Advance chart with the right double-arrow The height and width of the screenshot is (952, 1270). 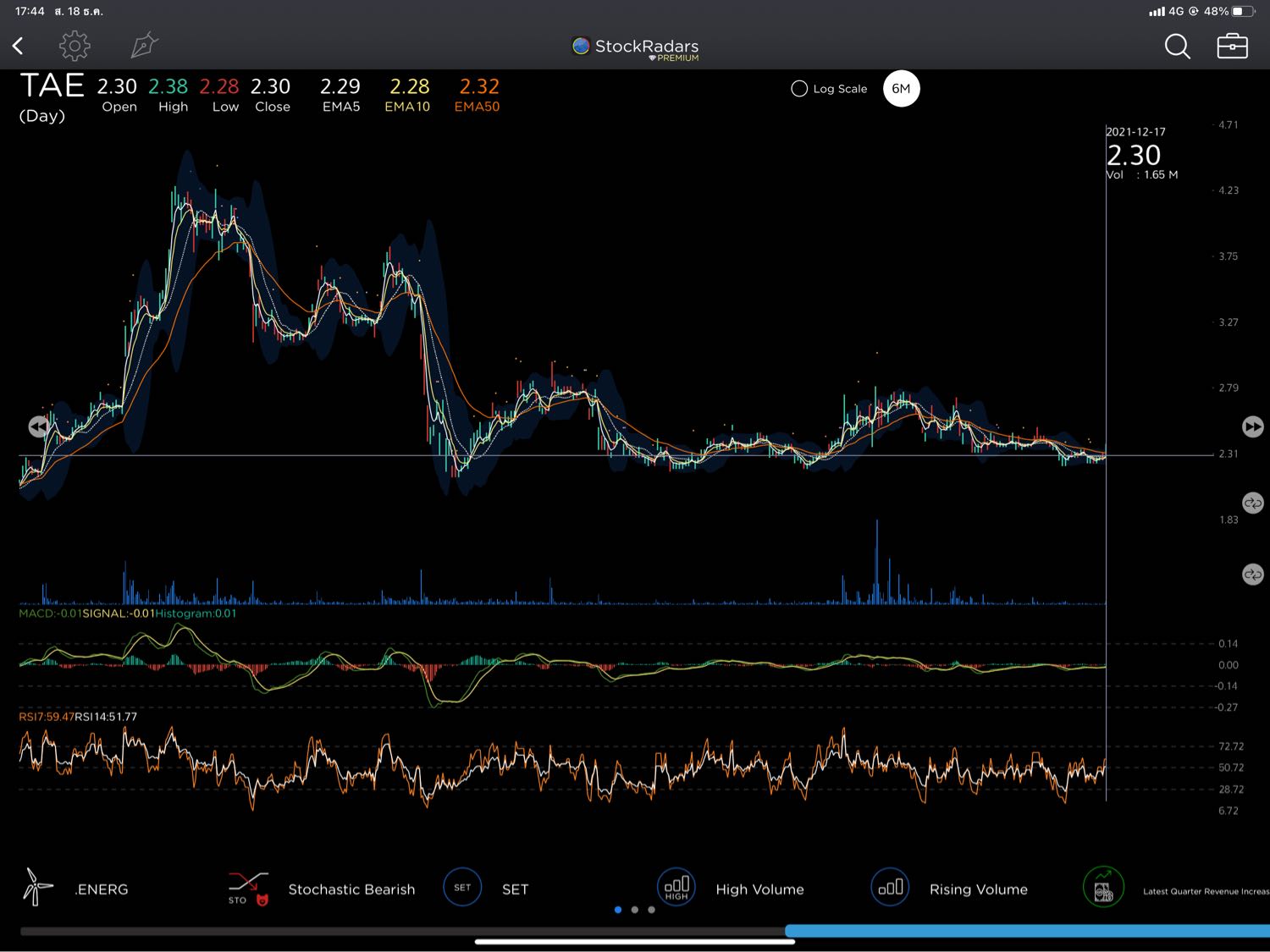point(1252,426)
